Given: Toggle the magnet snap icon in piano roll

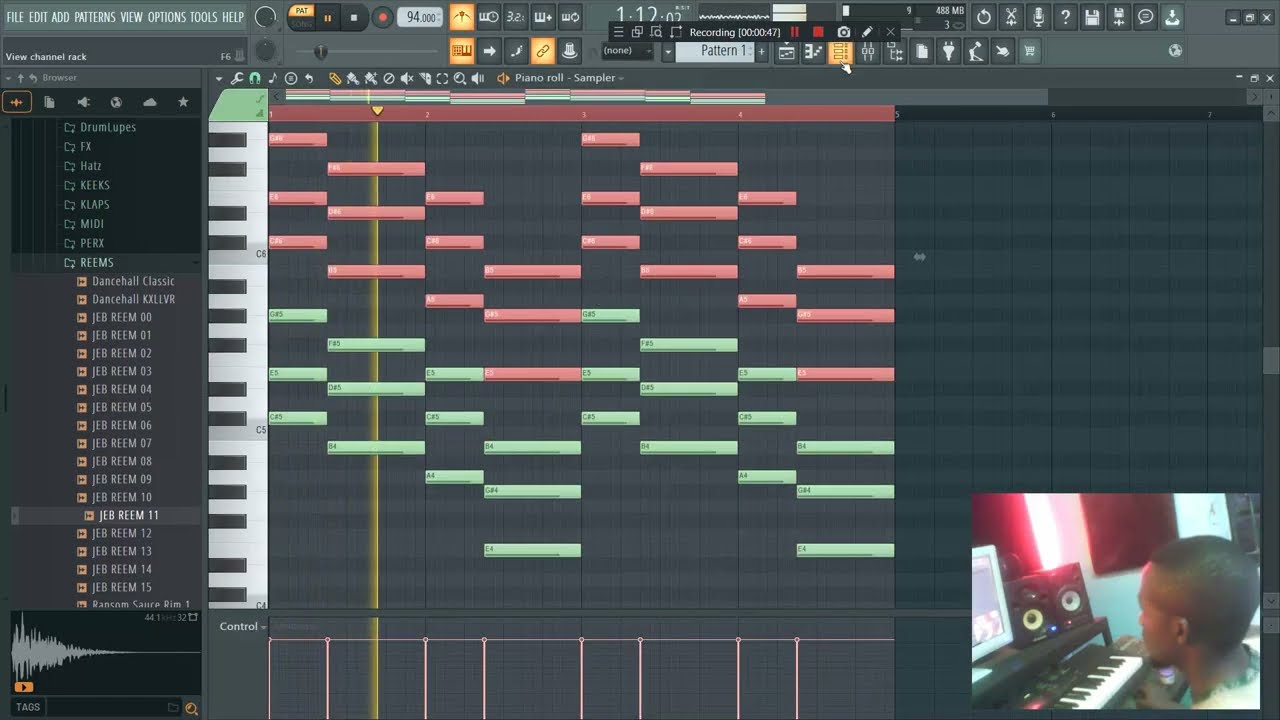Looking at the screenshot, I should 255,78.
